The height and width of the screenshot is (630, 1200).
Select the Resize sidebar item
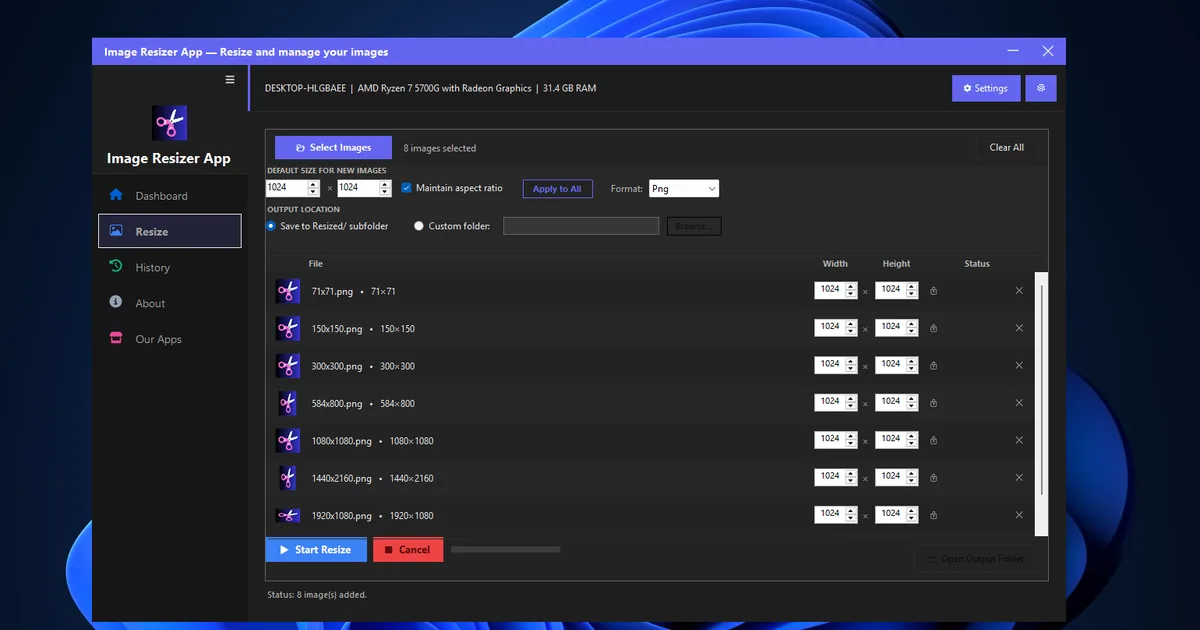pyautogui.click(x=169, y=231)
